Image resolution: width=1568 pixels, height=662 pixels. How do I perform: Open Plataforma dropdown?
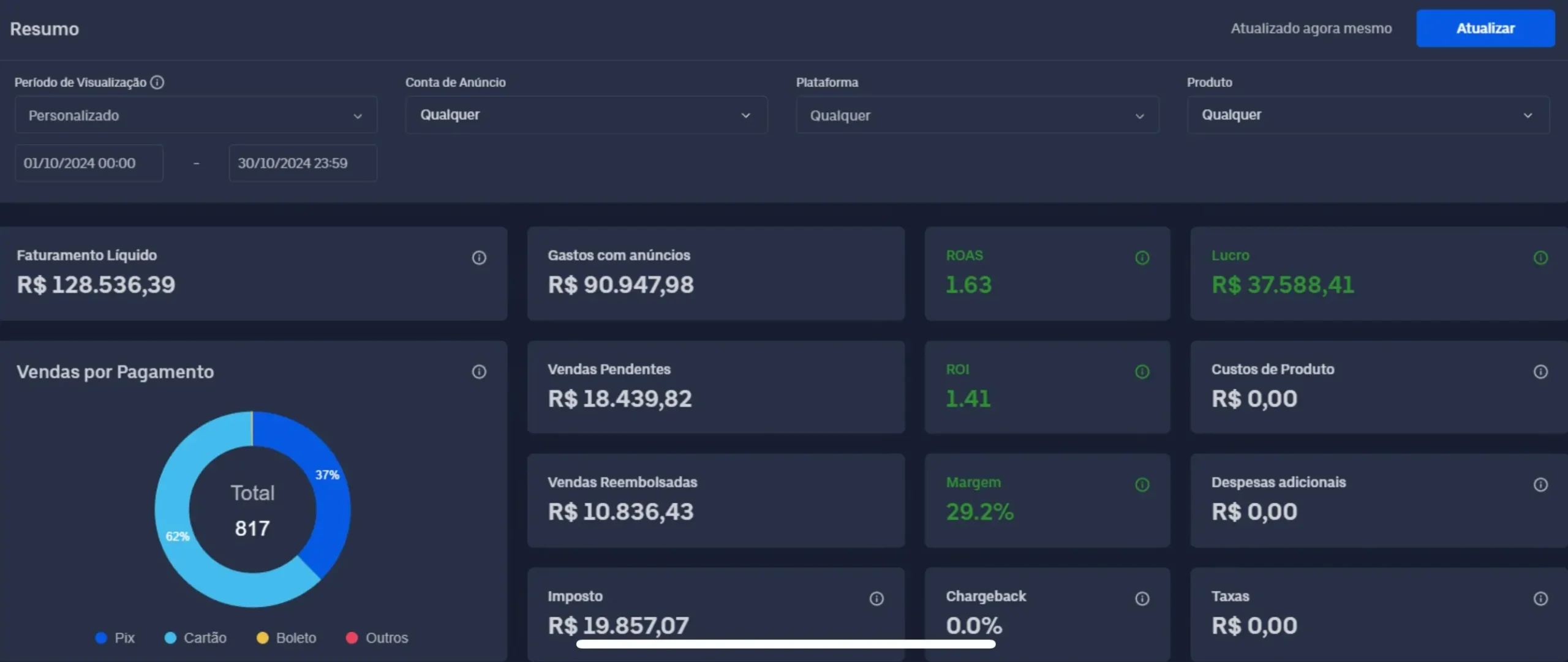click(977, 115)
